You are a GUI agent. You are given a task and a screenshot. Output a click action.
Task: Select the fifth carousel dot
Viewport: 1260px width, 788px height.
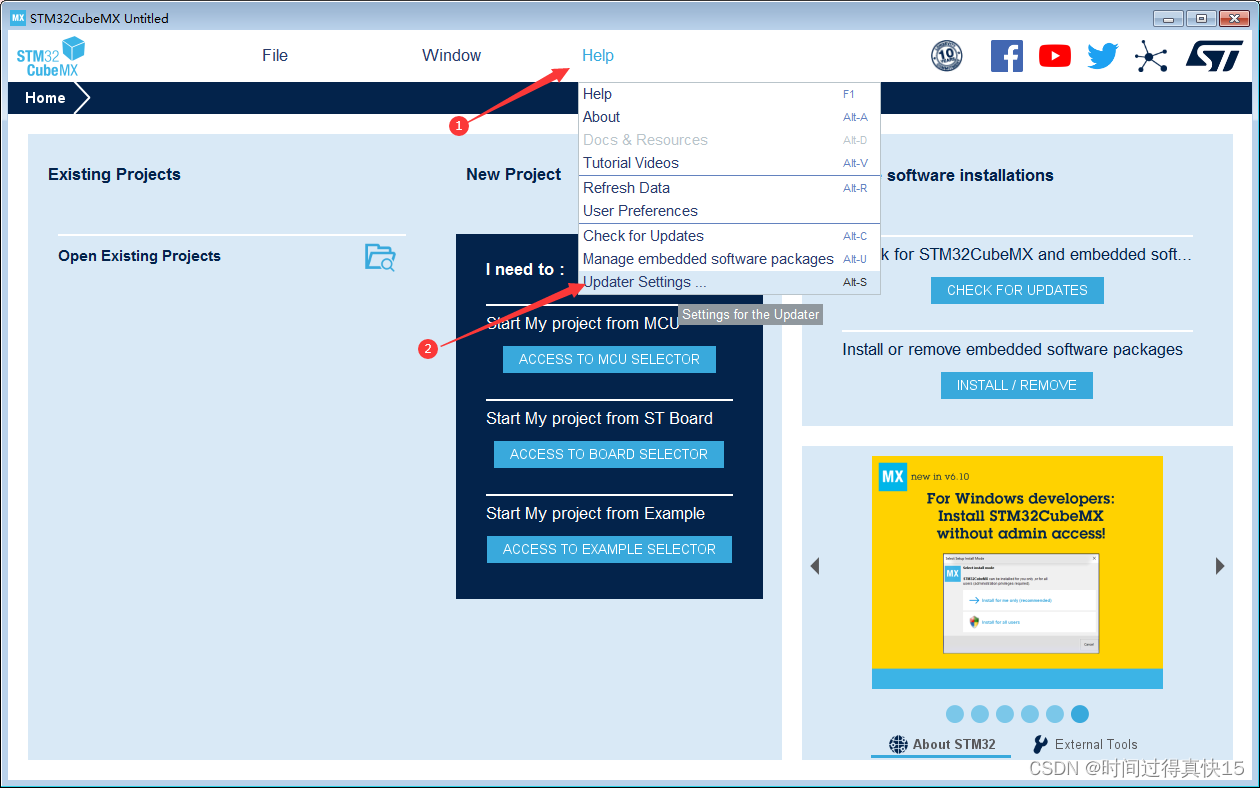click(1055, 714)
